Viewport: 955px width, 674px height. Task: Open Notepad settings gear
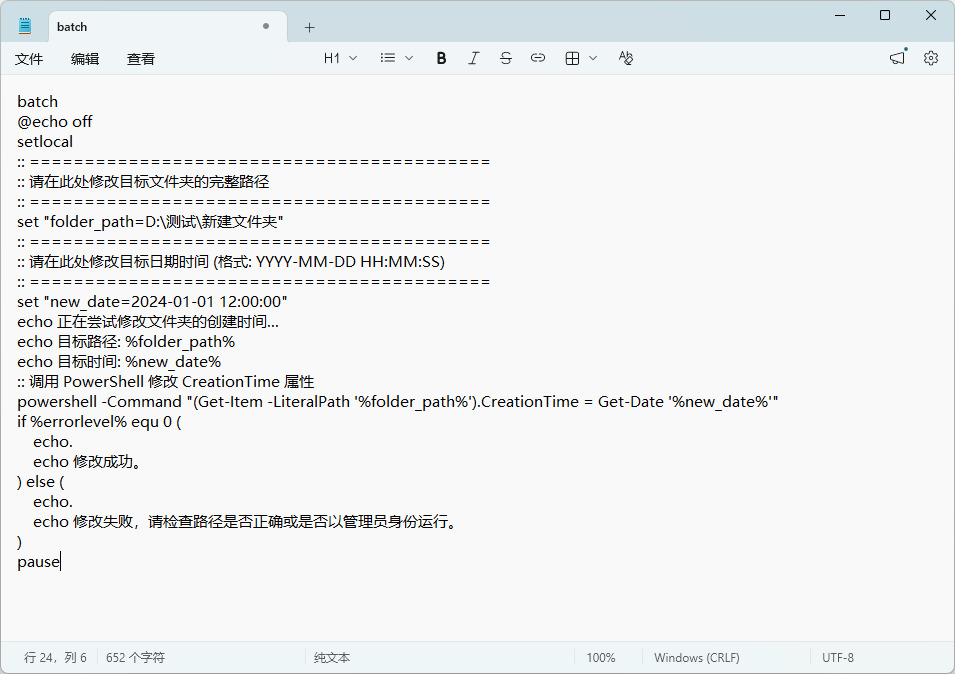[931, 58]
